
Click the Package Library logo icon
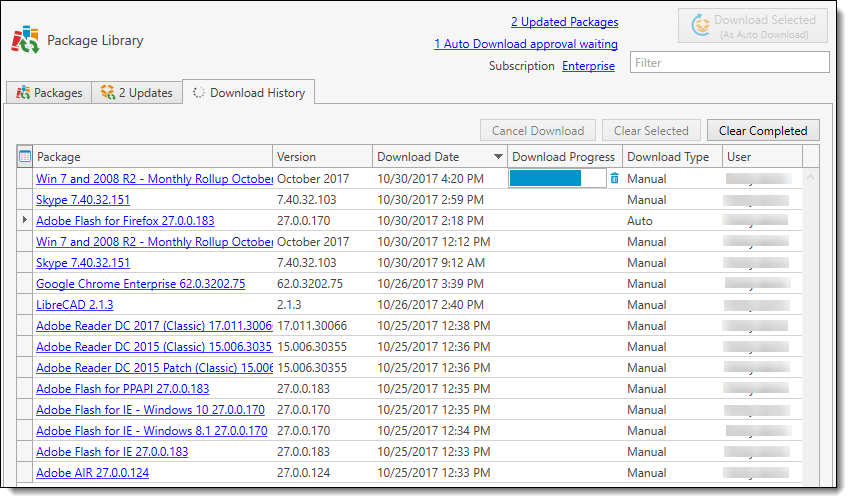pos(25,40)
